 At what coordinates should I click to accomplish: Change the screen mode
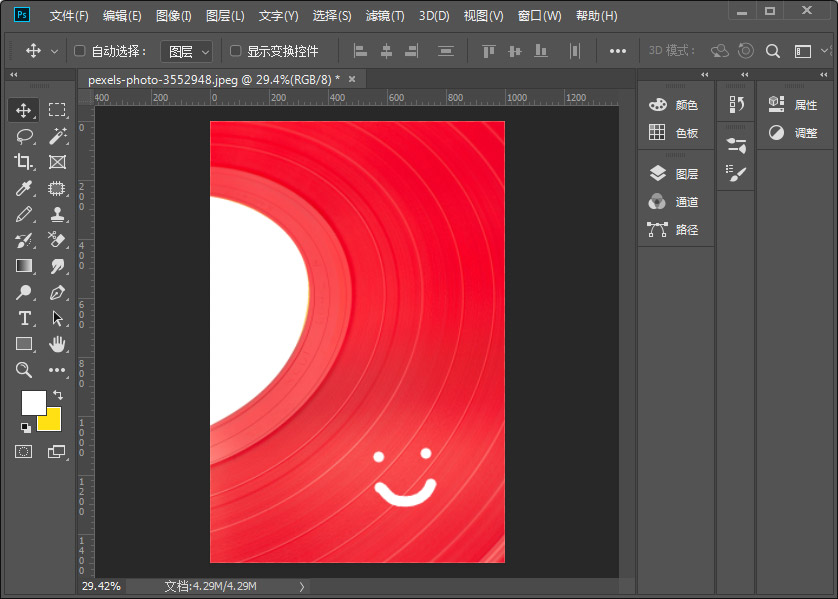pyautogui.click(x=56, y=452)
